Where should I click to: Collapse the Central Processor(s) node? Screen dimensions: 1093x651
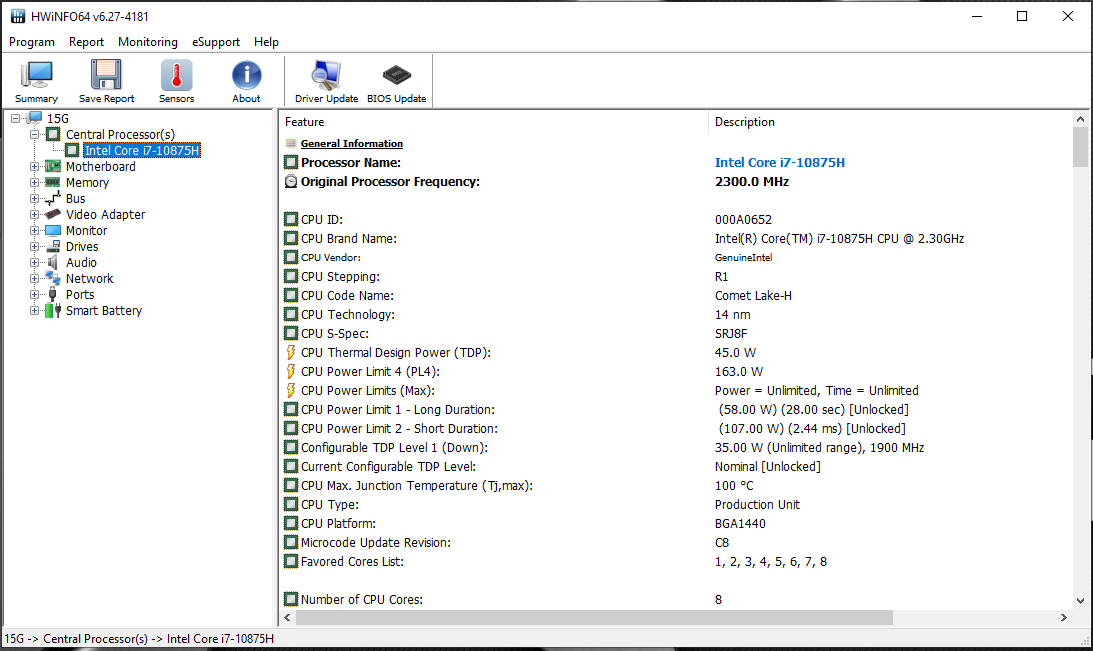click(35, 135)
